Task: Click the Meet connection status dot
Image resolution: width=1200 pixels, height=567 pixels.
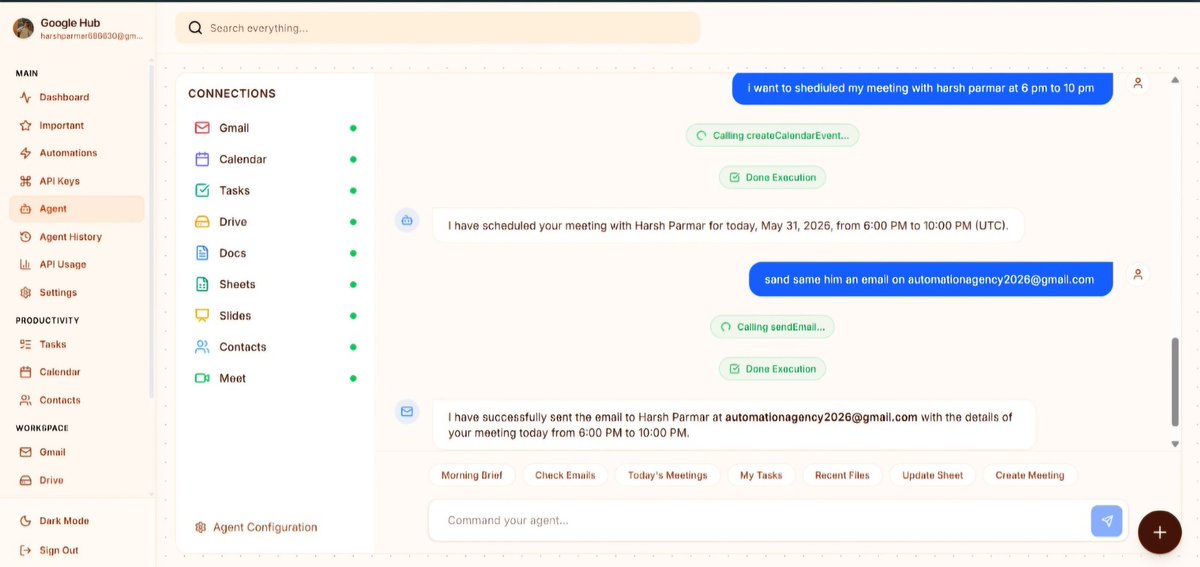Action: [353, 378]
